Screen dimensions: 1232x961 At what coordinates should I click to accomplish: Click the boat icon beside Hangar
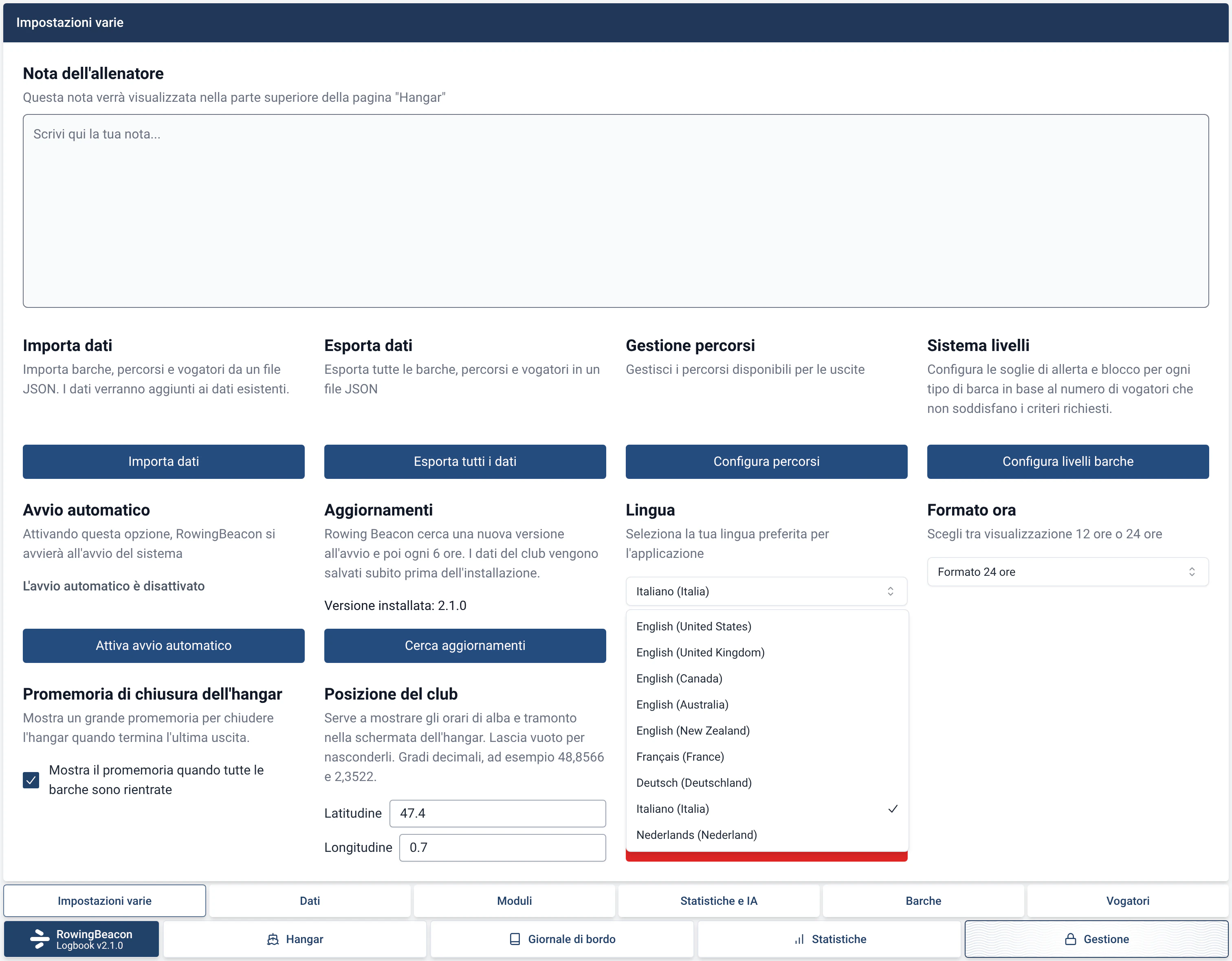point(273,939)
